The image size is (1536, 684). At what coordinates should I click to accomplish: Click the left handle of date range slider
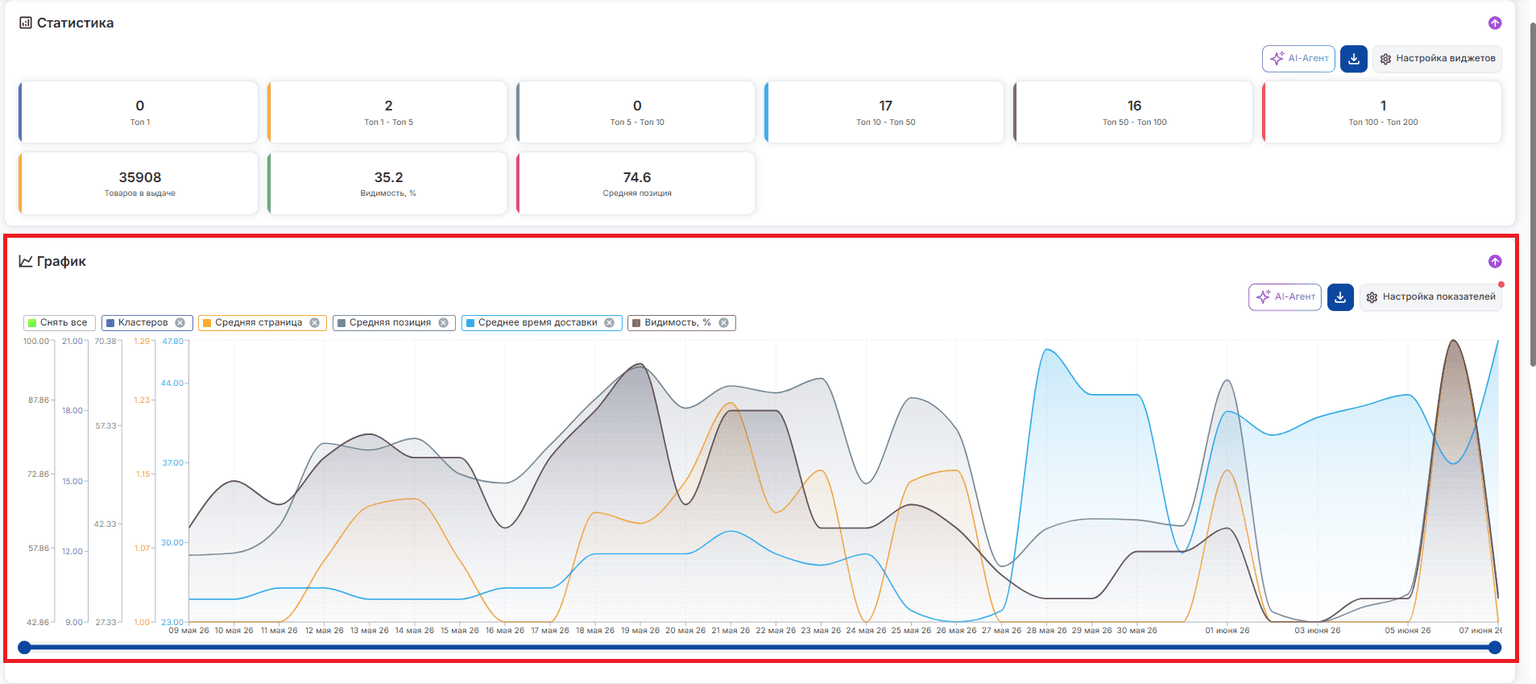(x=25, y=647)
